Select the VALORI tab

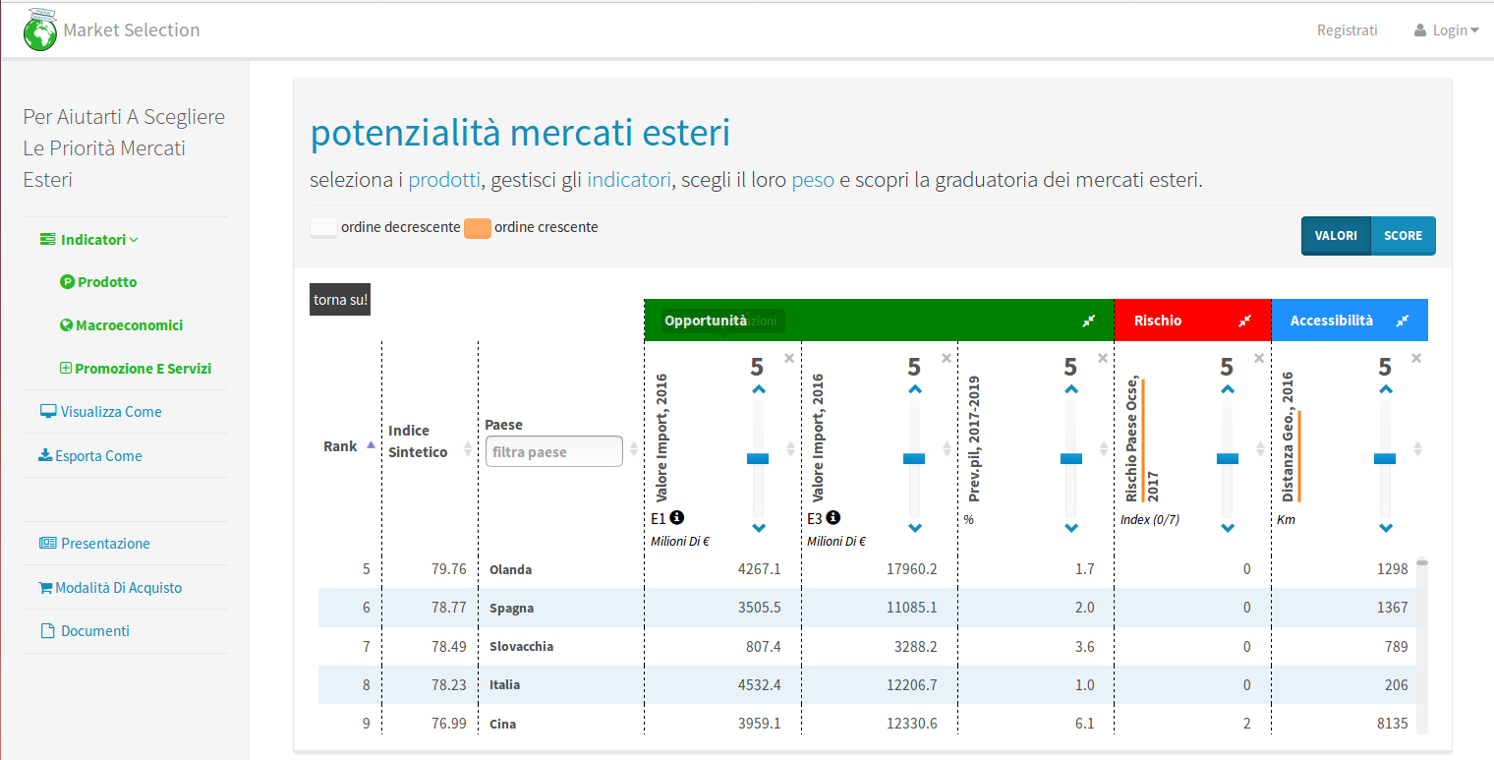[x=1336, y=236]
